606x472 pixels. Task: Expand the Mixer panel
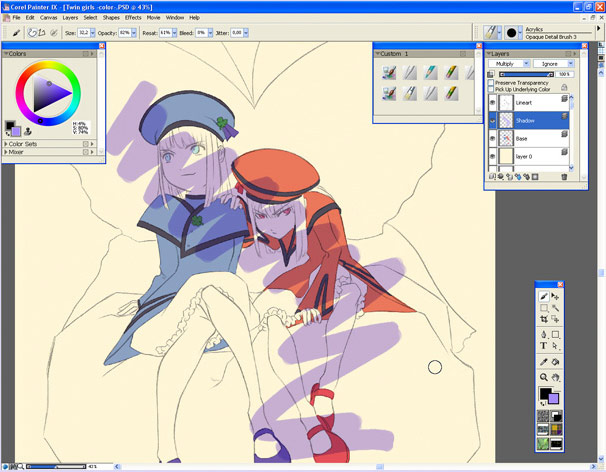[x=6, y=152]
